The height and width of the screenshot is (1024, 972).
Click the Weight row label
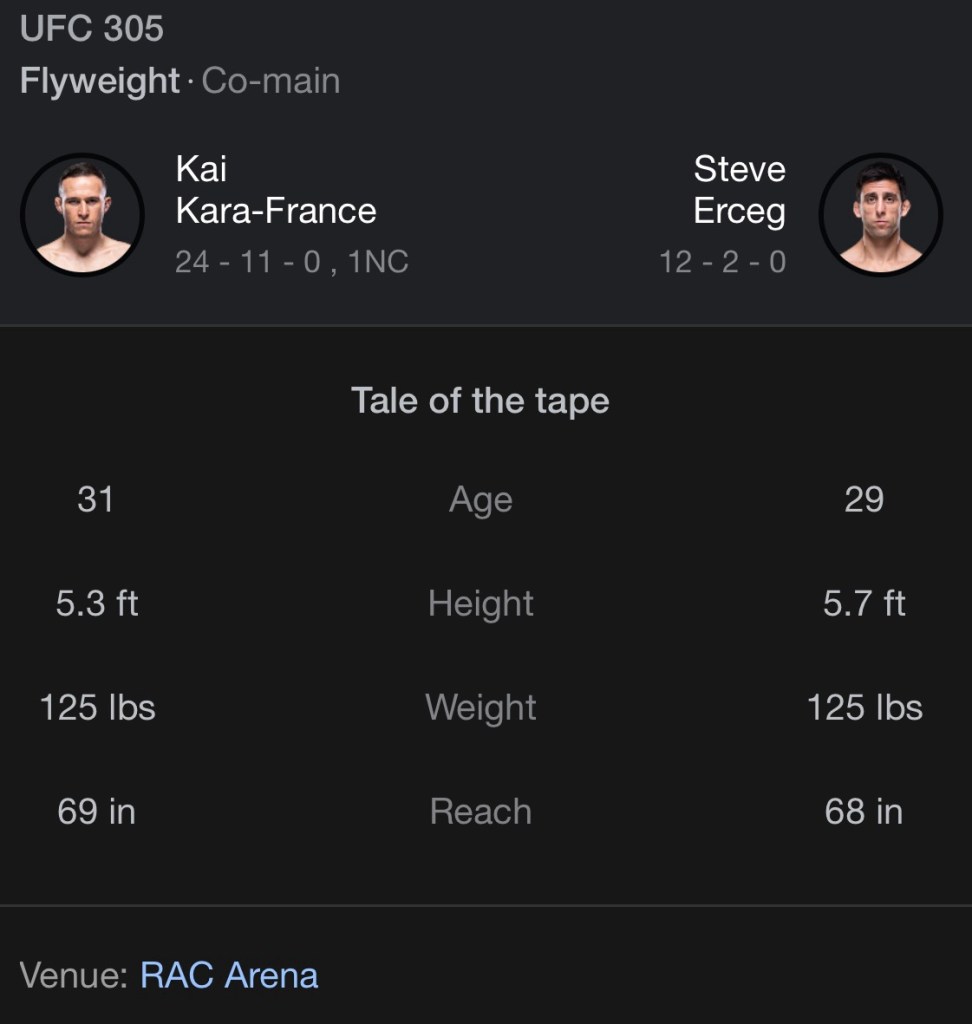[x=480, y=707]
